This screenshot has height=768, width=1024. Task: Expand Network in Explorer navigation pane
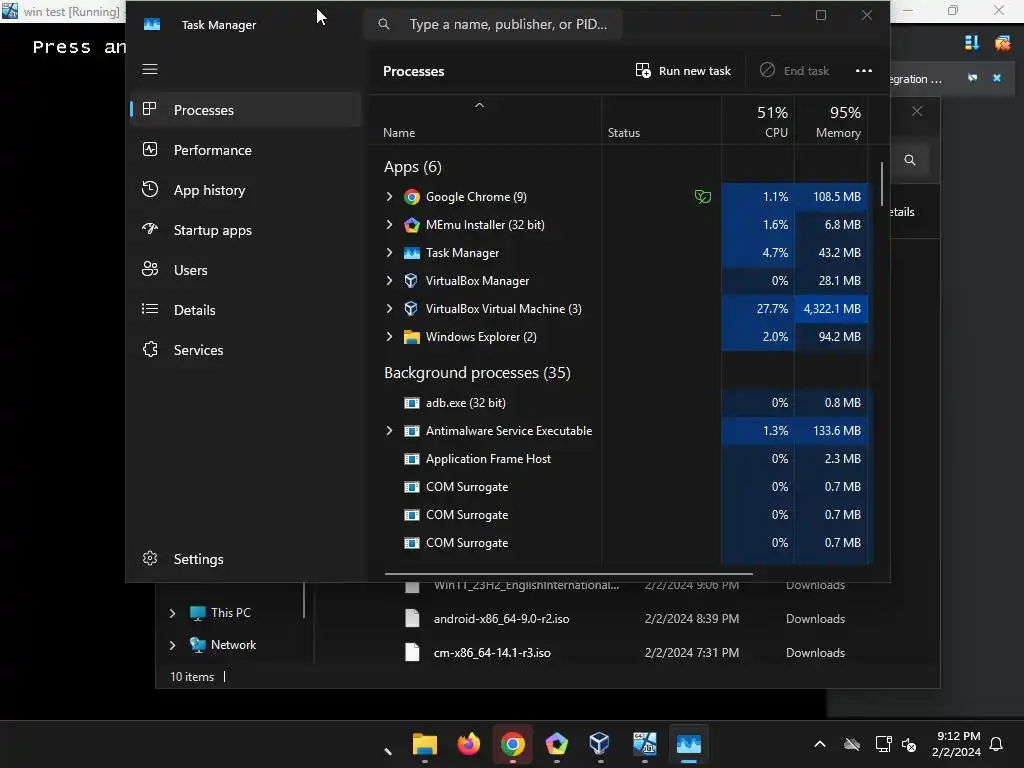point(172,645)
